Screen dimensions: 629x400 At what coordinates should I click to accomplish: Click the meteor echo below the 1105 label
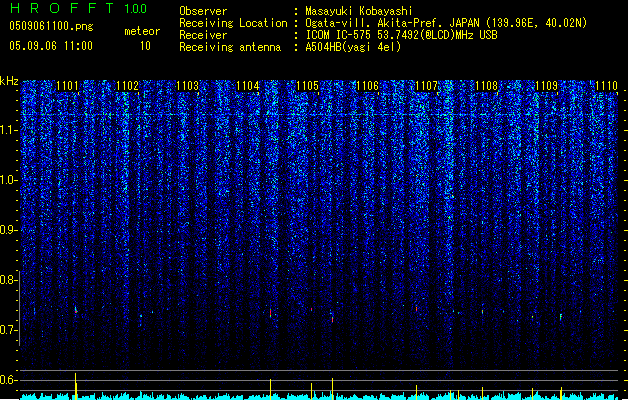[x=312, y=309]
